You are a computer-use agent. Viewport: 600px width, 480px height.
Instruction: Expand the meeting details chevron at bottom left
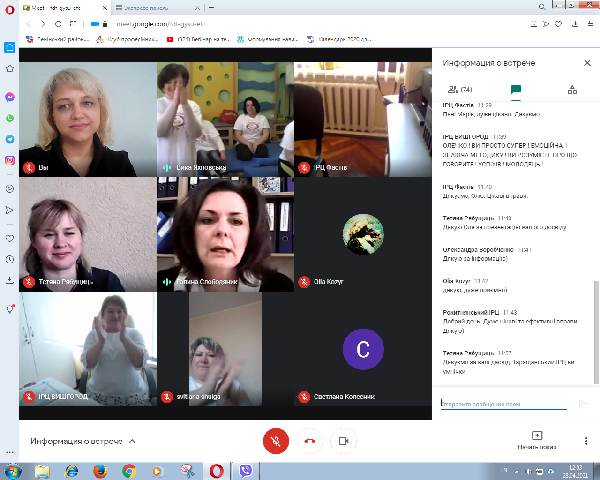coord(132,440)
